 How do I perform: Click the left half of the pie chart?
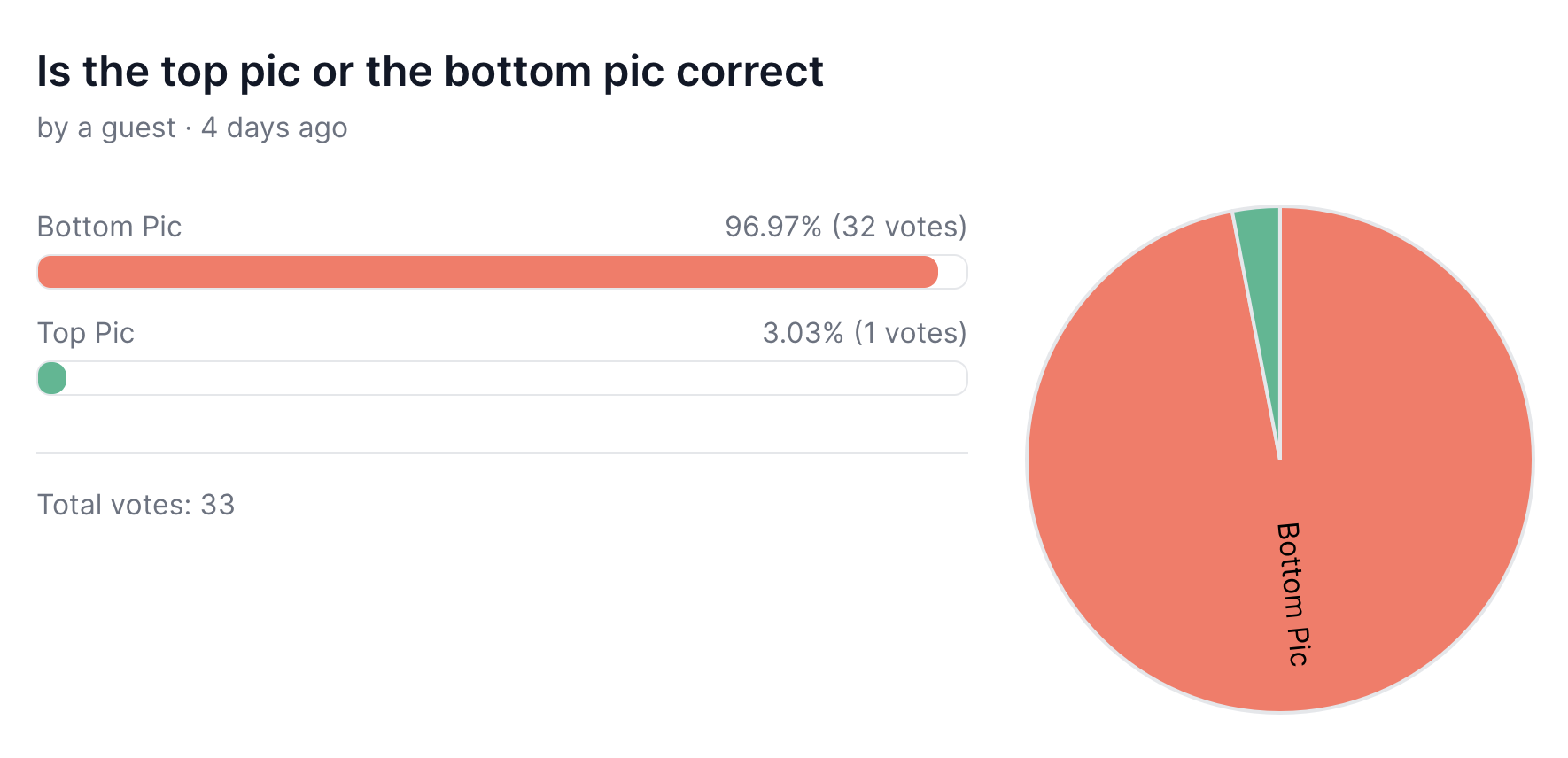tap(1153, 460)
